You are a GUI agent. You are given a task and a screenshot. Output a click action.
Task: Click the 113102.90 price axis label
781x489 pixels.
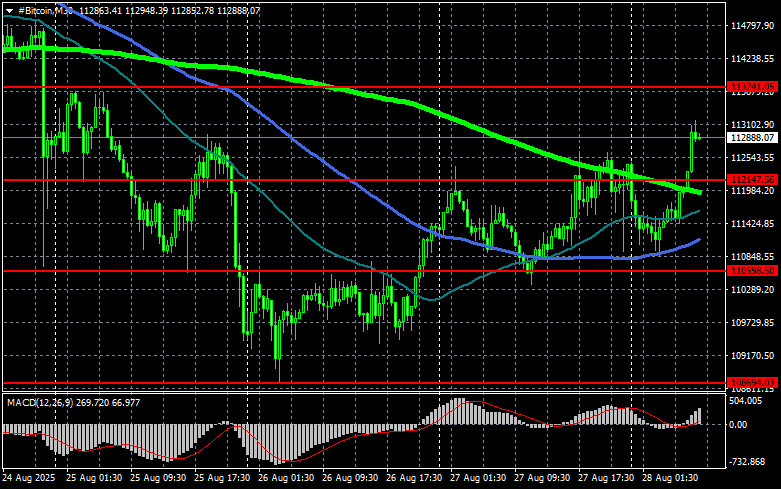(x=752, y=124)
